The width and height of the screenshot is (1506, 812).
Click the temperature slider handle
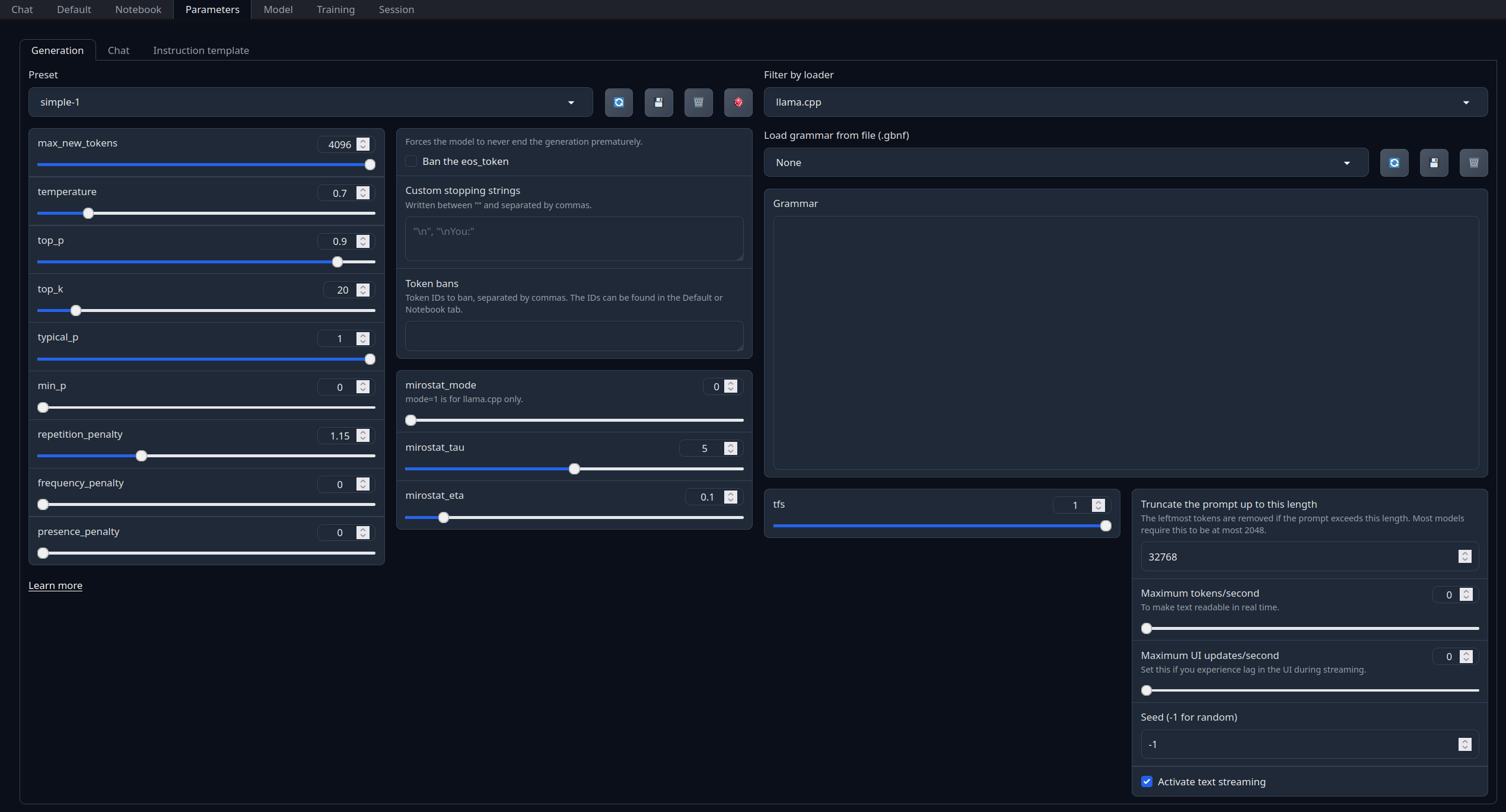click(x=88, y=214)
